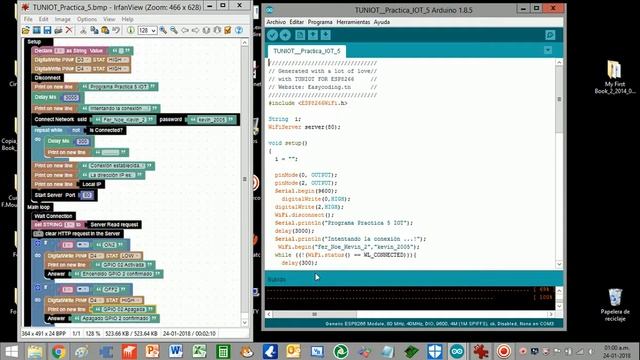Click taskbar clock showing 01:00 a.m.
This screenshot has width=640, height=360.
(x=616, y=351)
